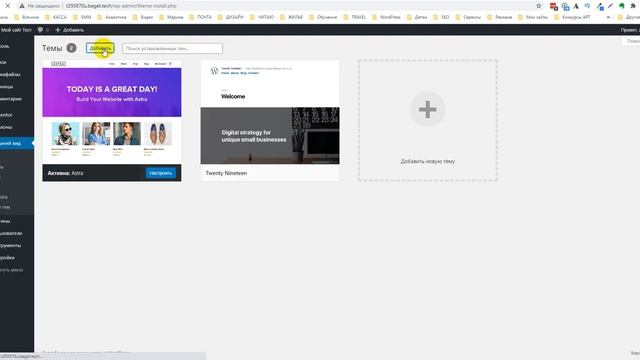Open the Обучение bookmarks folder

[323, 17]
